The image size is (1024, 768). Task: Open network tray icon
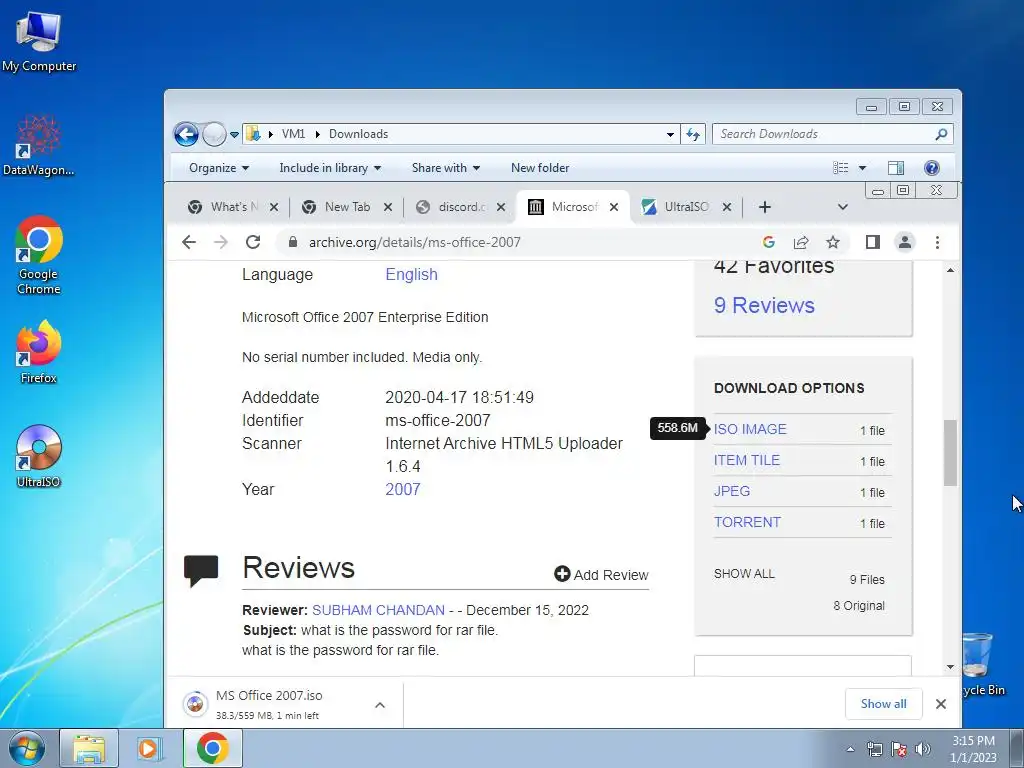click(874, 749)
